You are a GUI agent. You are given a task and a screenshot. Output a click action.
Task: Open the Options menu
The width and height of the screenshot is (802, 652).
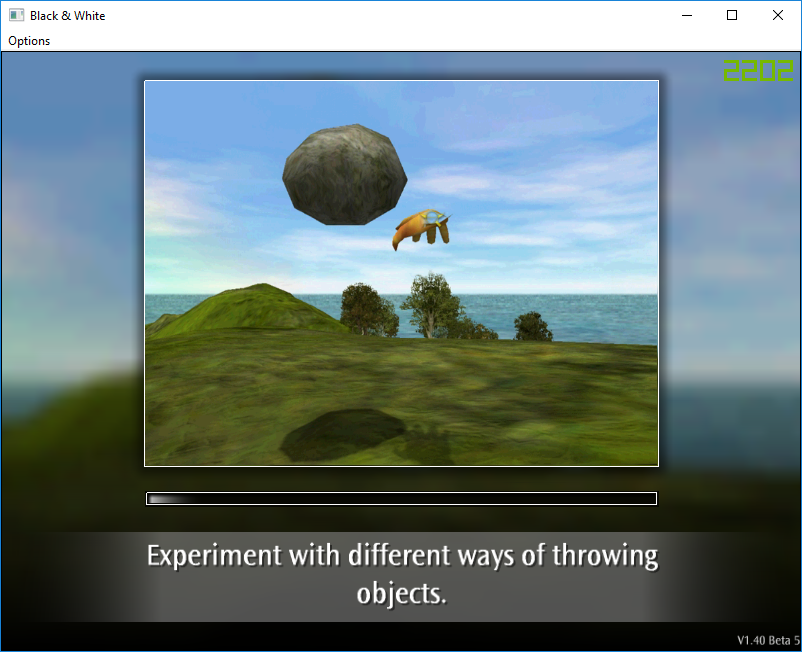click(29, 41)
